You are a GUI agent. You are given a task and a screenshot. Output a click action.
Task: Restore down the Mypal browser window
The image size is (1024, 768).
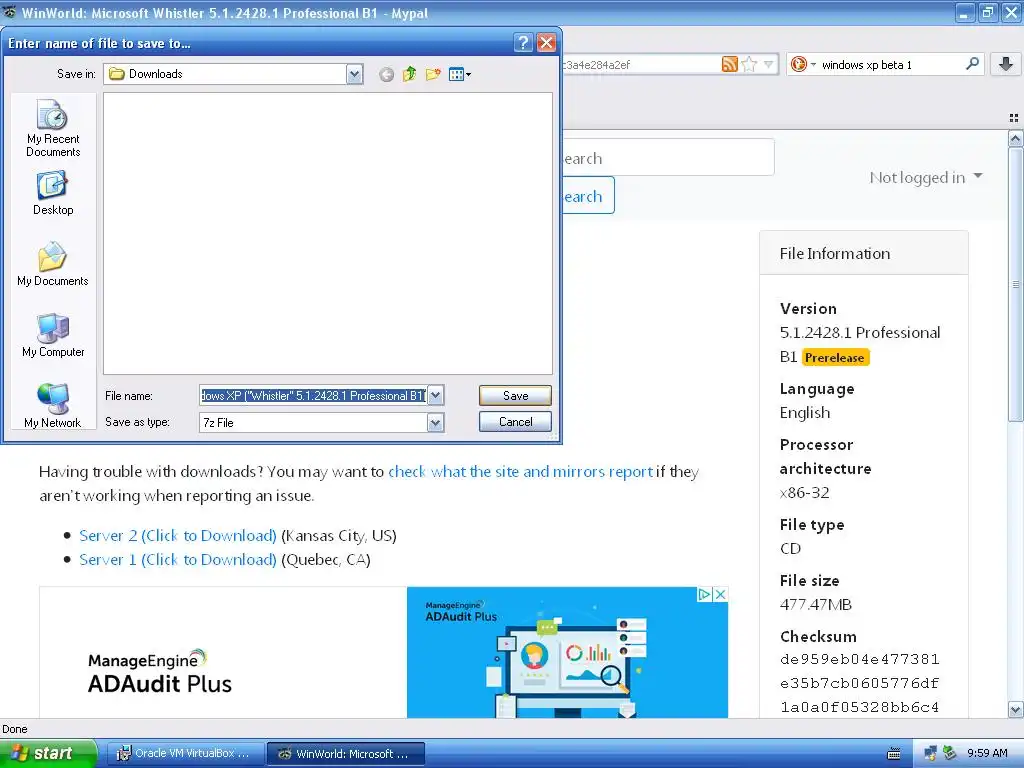[x=988, y=12]
